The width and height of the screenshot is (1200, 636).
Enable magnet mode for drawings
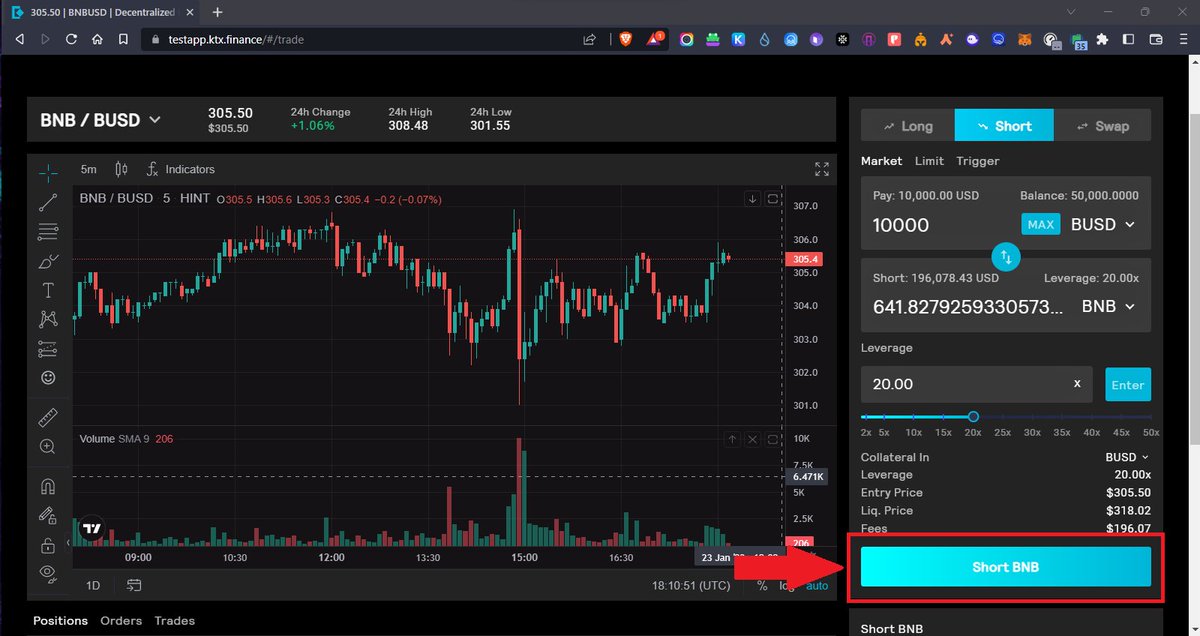point(48,486)
